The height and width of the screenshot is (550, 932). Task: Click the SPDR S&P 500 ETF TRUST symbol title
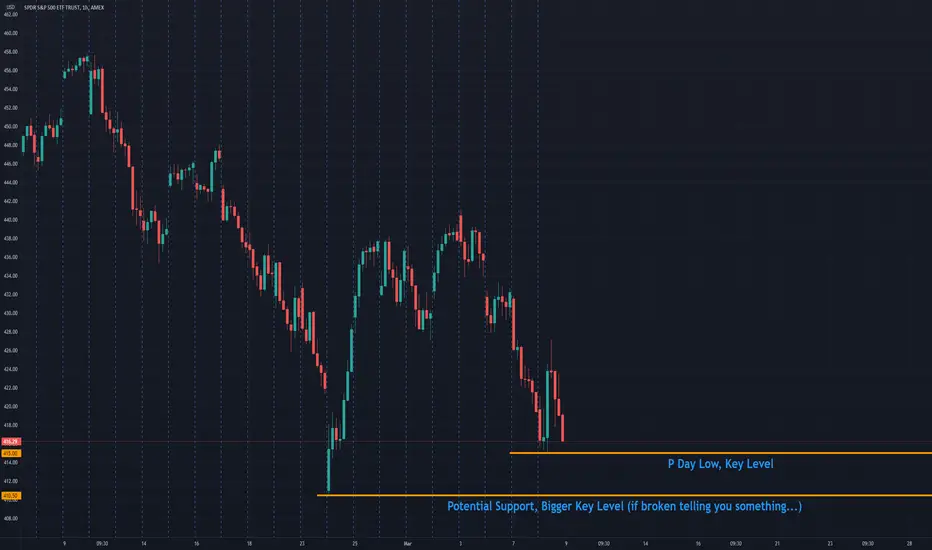(64, 7)
